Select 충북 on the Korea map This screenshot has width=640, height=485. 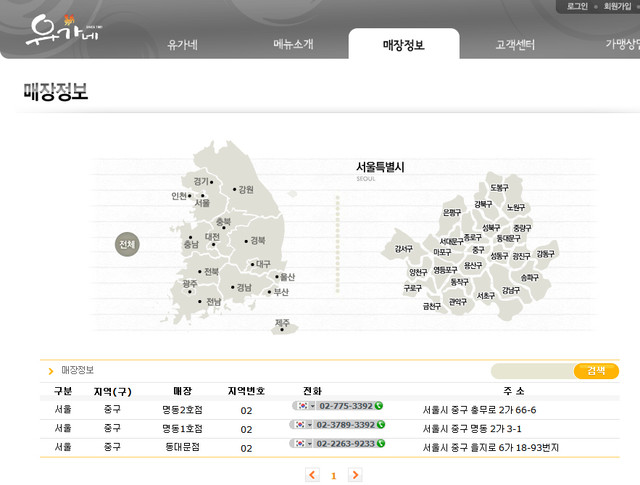(x=223, y=223)
